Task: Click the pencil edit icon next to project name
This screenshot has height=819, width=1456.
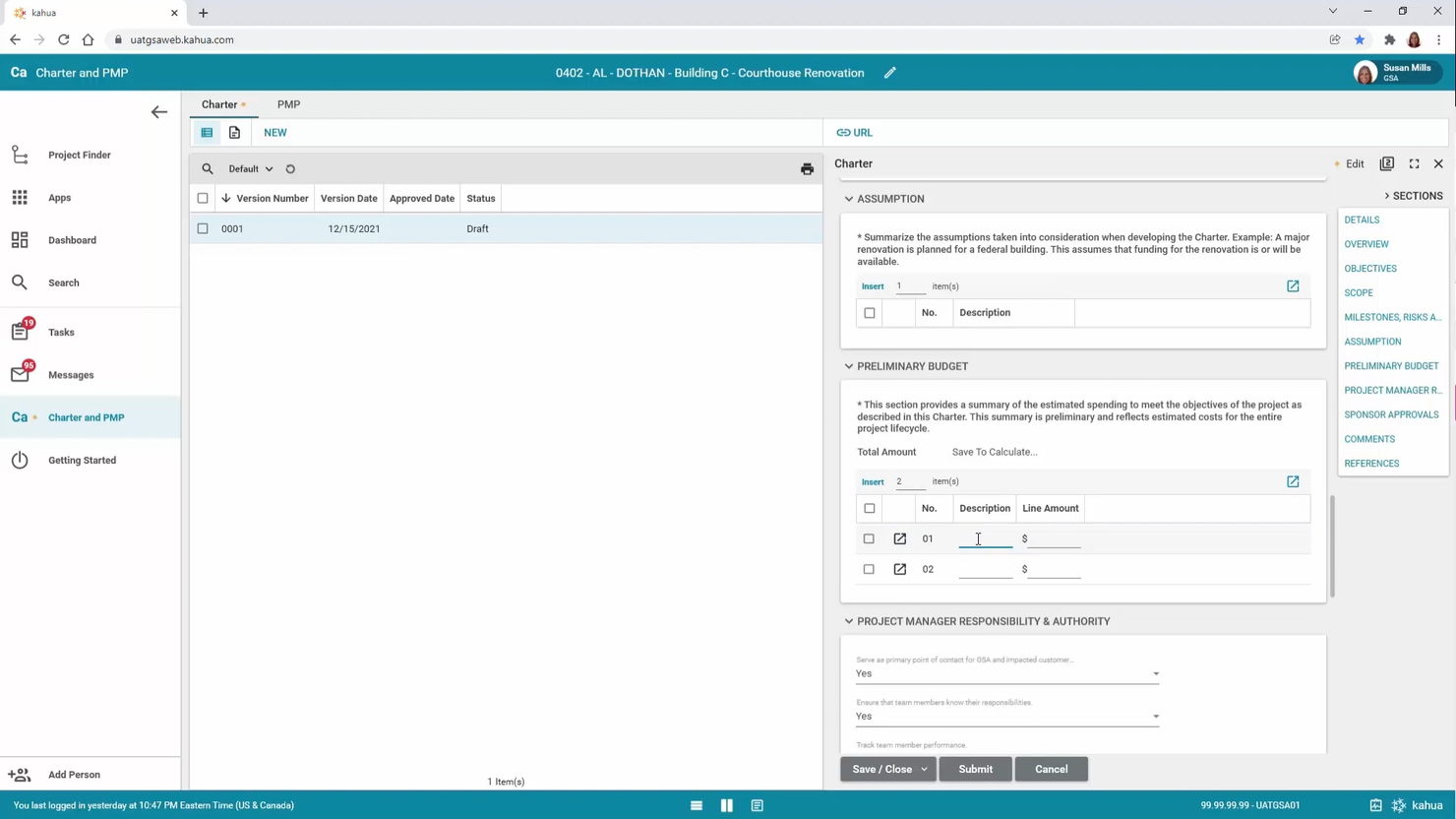Action: (889, 73)
